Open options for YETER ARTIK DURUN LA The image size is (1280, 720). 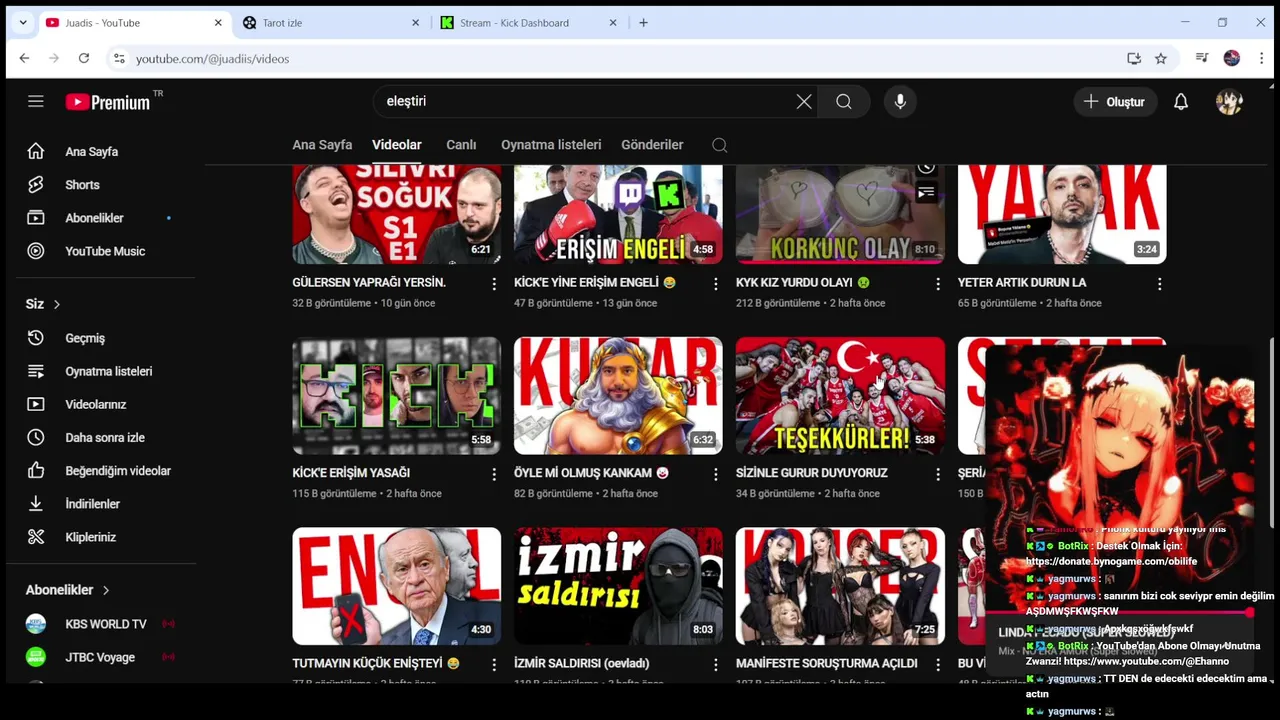1160,284
